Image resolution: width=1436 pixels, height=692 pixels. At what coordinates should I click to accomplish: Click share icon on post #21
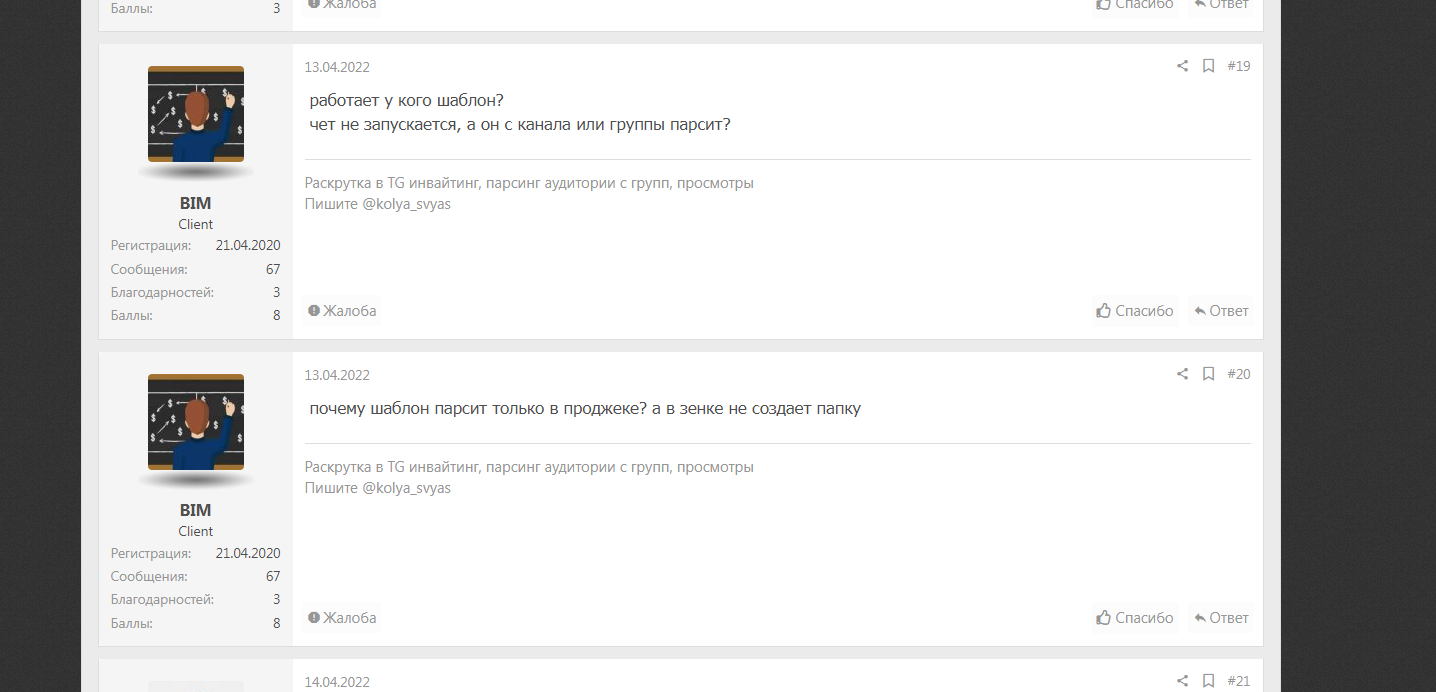tap(1182, 681)
